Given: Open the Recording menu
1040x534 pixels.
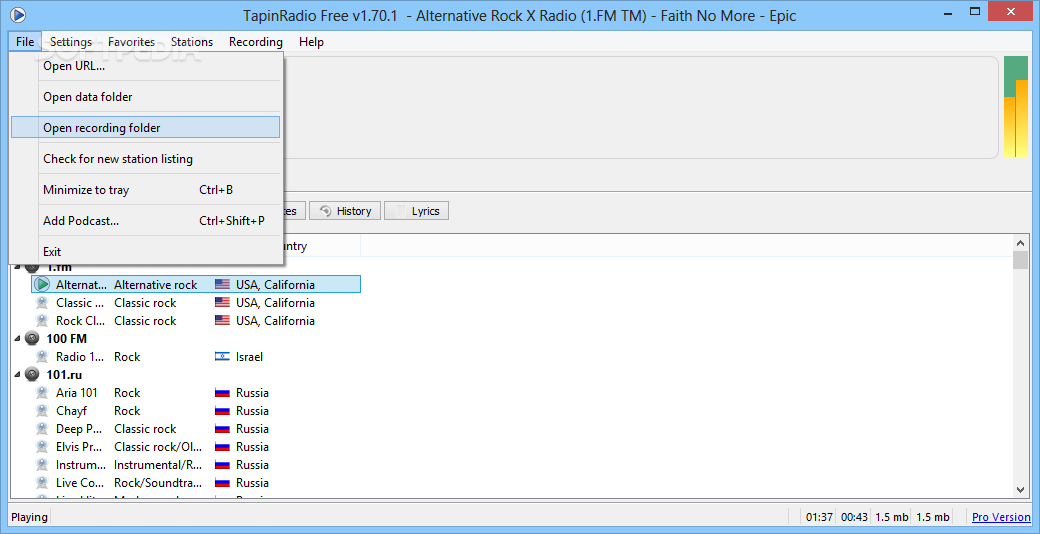Looking at the screenshot, I should coord(255,42).
